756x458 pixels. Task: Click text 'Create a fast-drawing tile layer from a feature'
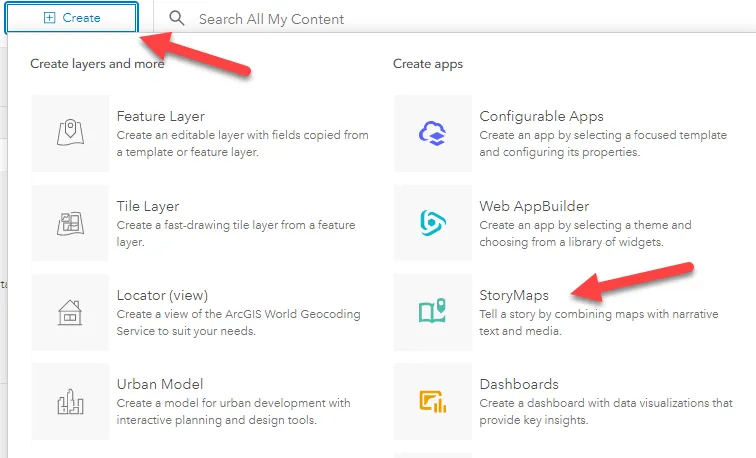coord(236,225)
